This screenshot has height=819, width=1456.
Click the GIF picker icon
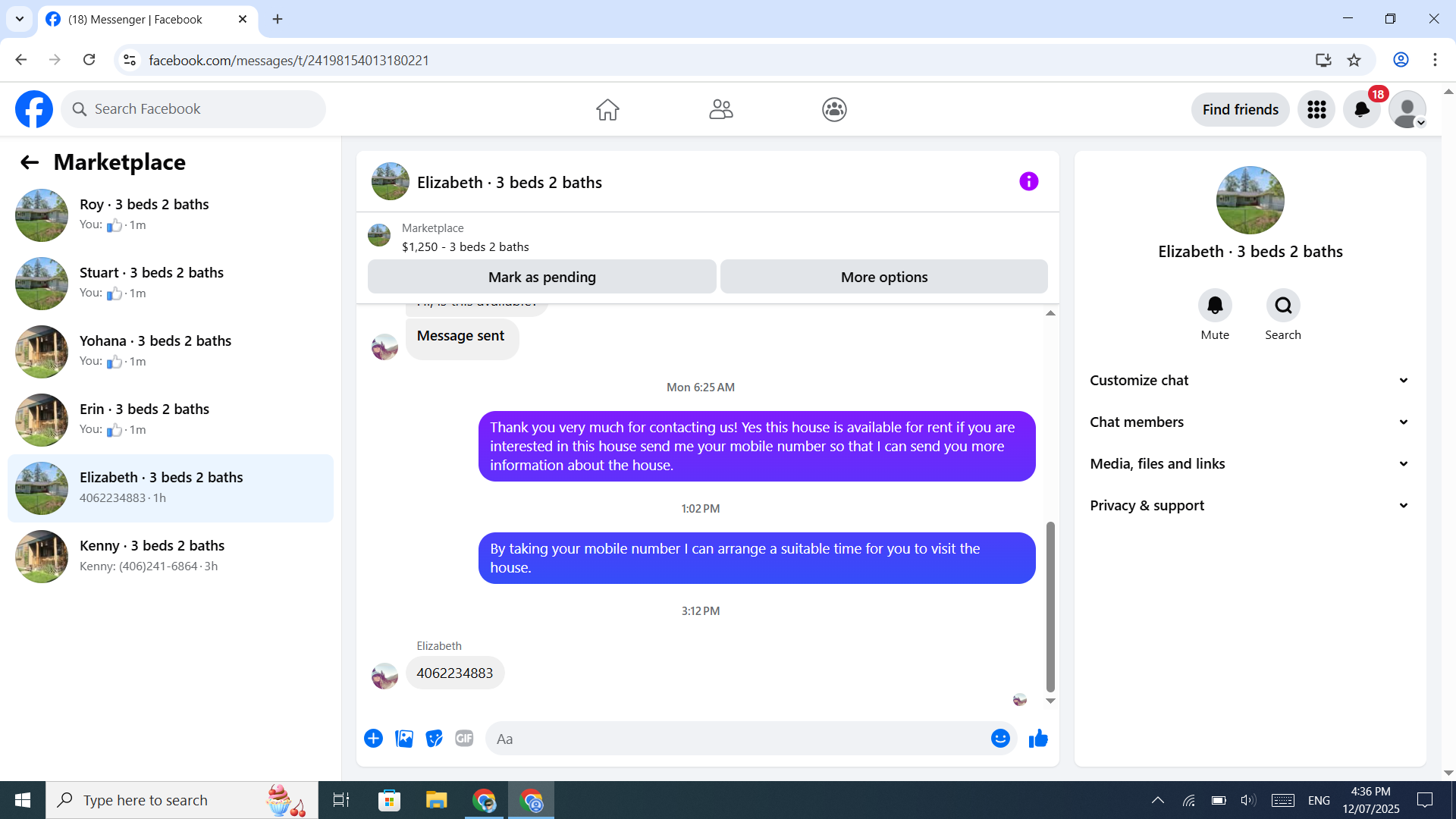[x=464, y=739]
